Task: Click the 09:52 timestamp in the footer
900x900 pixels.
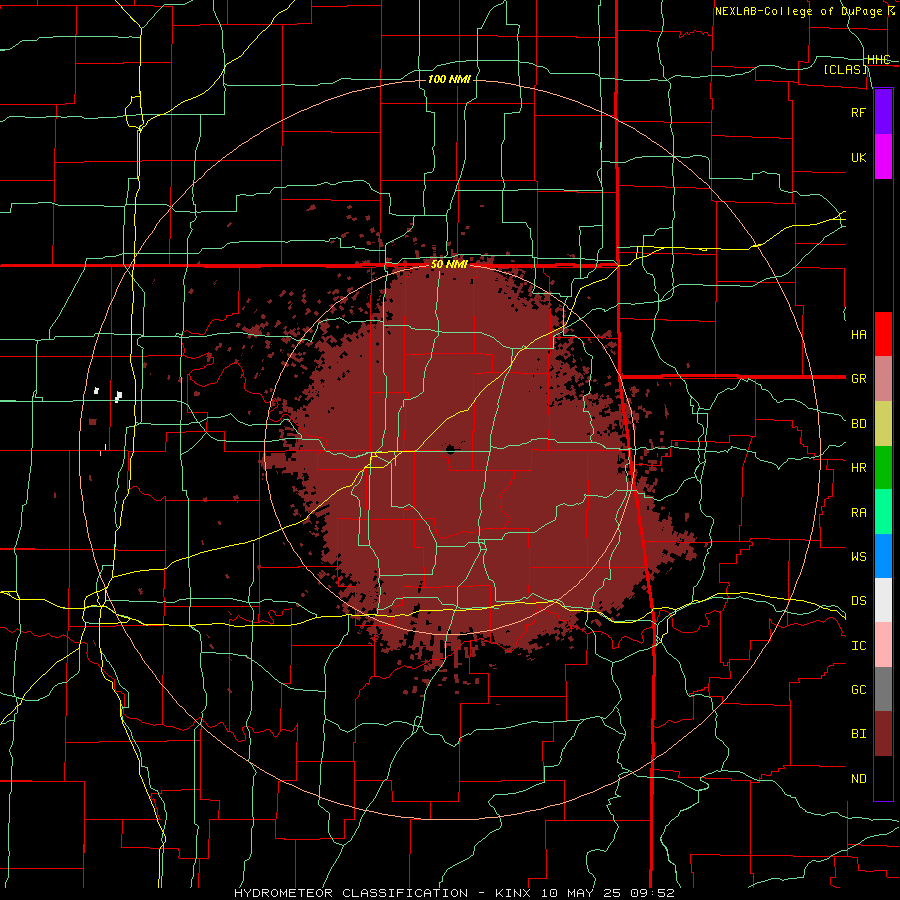Action: 651,893
